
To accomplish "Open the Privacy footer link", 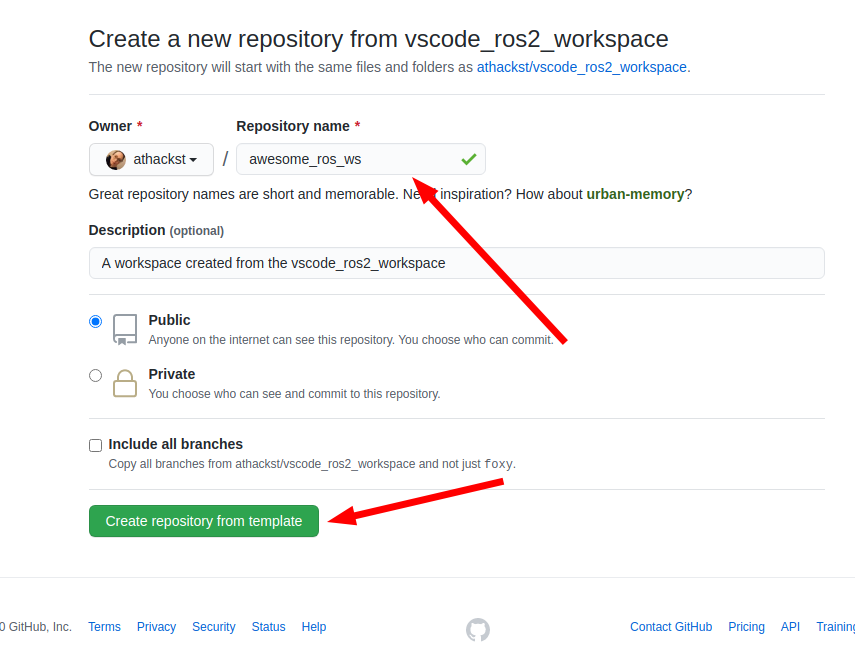I will point(156,627).
